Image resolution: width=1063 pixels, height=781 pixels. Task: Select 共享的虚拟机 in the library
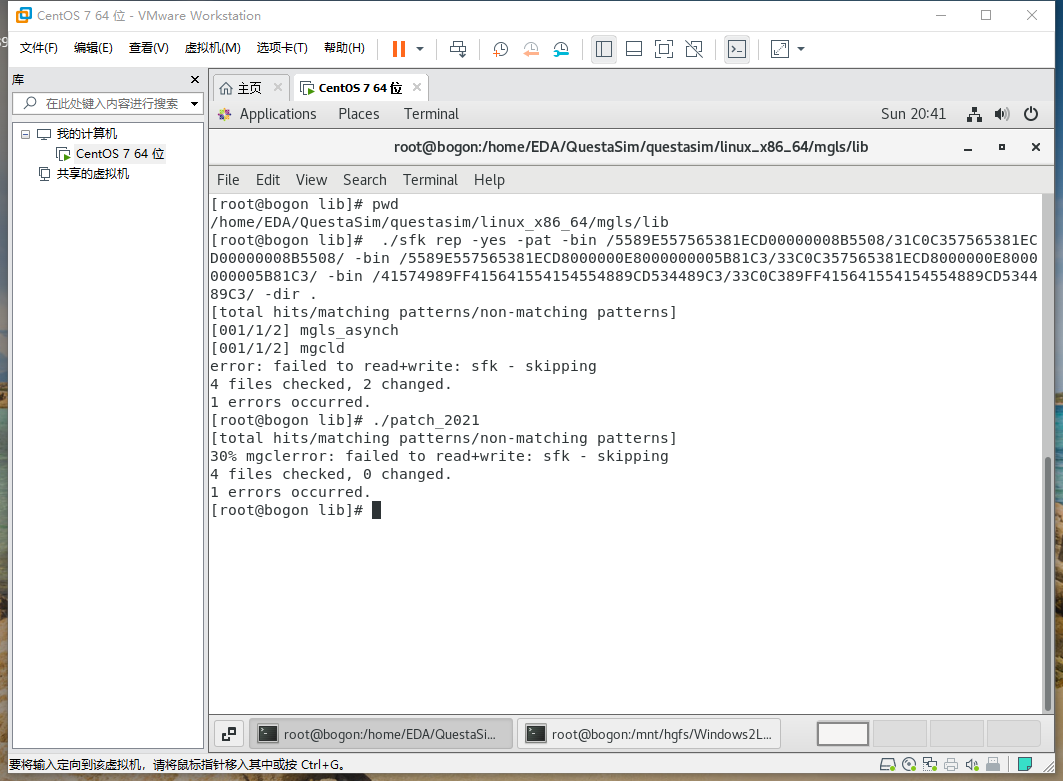pos(92,174)
